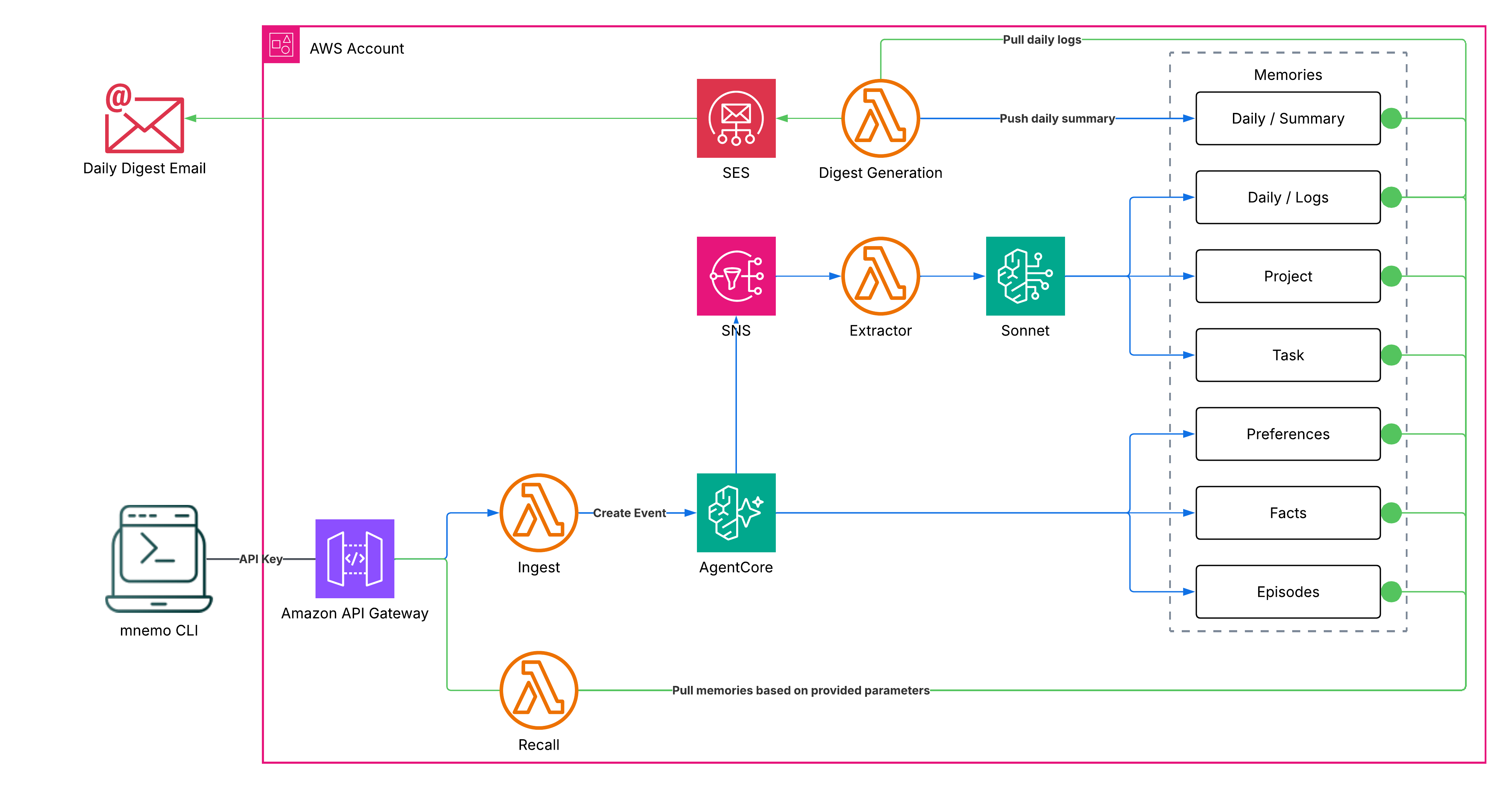This screenshot has width=1512, height=789.
Task: Select the 'Push daily summary' arrow label
Action: click(1057, 118)
